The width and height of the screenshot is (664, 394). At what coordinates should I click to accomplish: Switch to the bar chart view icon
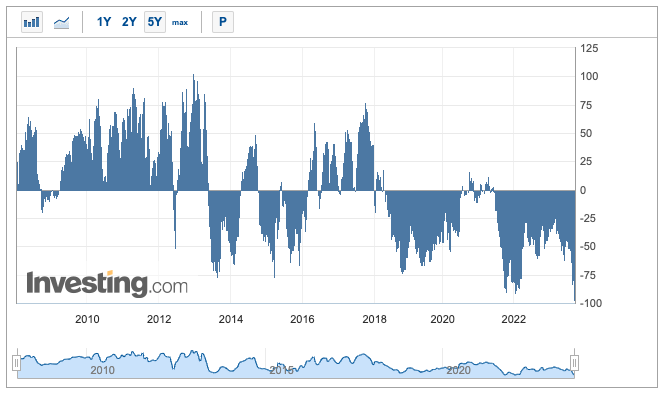point(32,22)
